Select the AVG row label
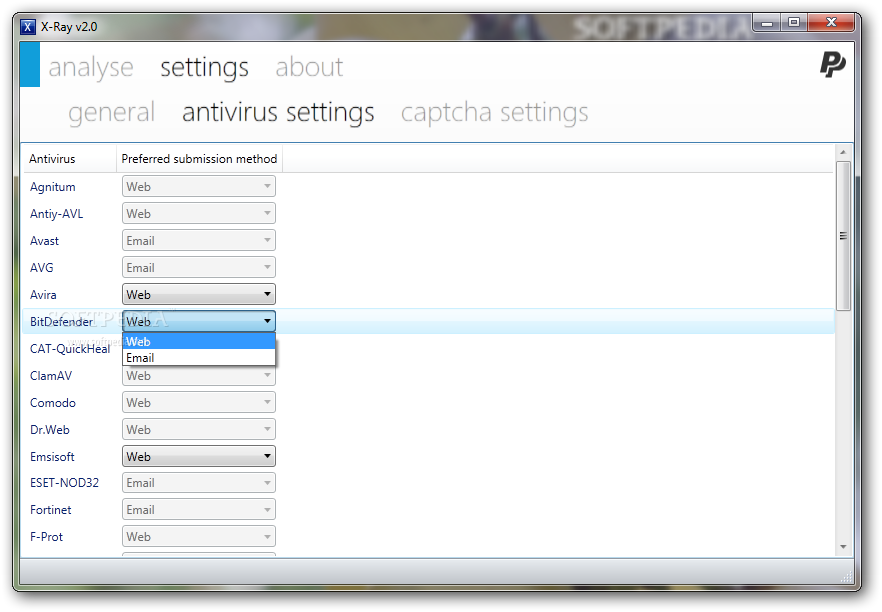The image size is (882, 612). [42, 268]
